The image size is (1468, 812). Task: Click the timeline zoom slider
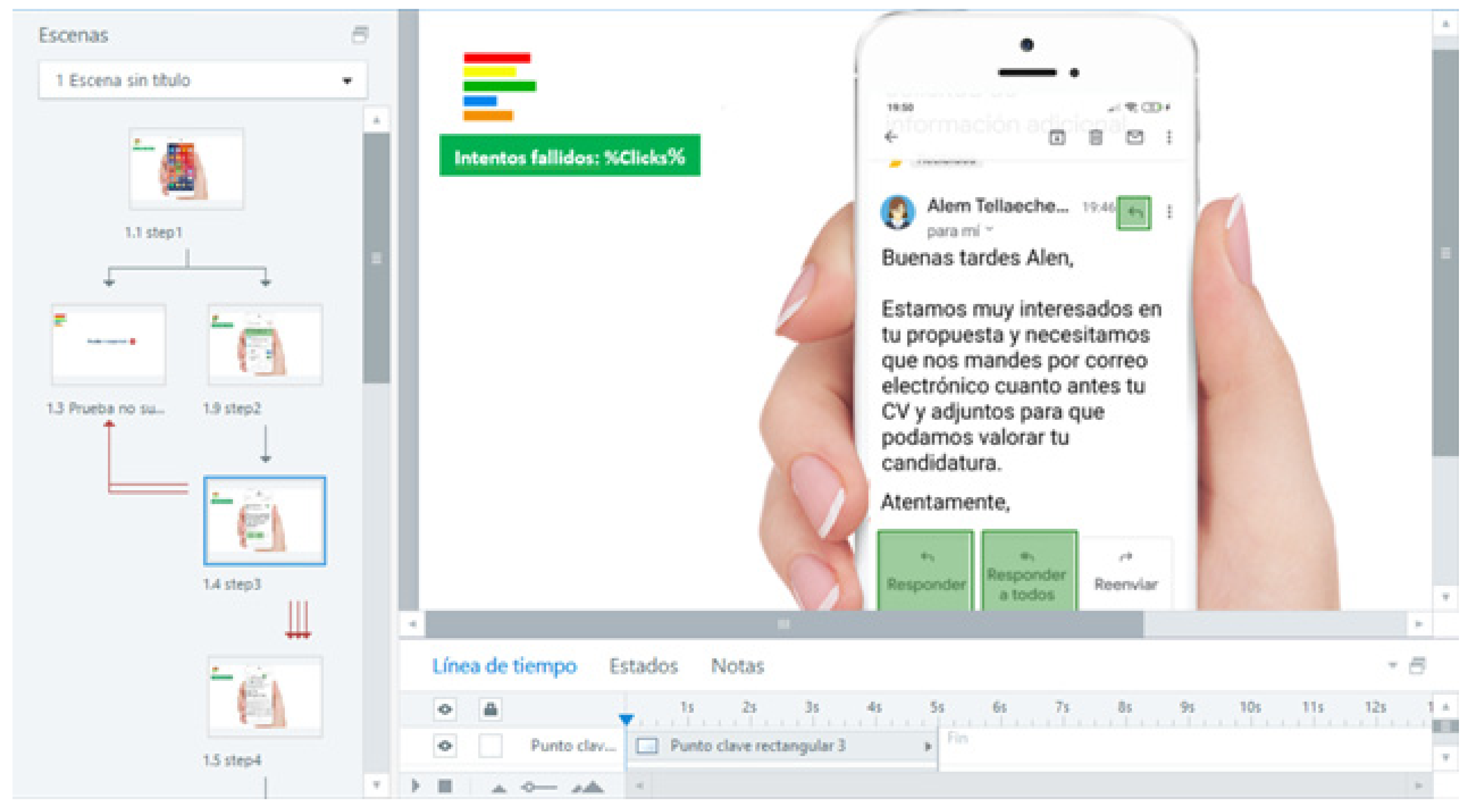tap(539, 788)
